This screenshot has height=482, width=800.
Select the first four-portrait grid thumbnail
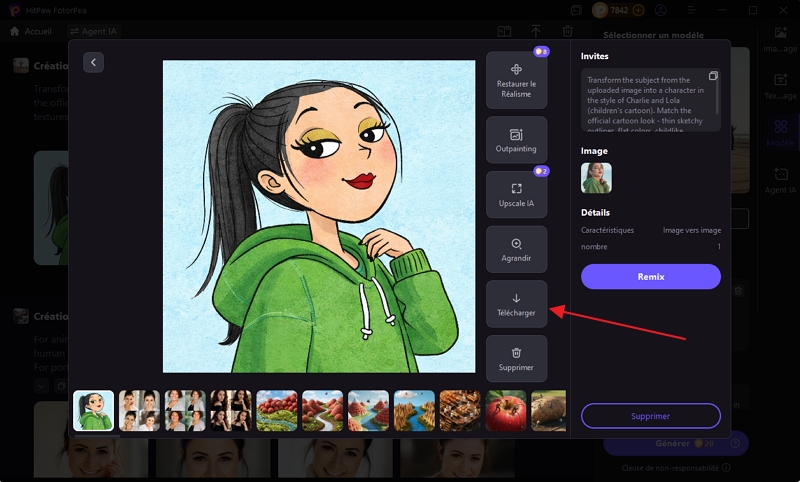(x=139, y=411)
